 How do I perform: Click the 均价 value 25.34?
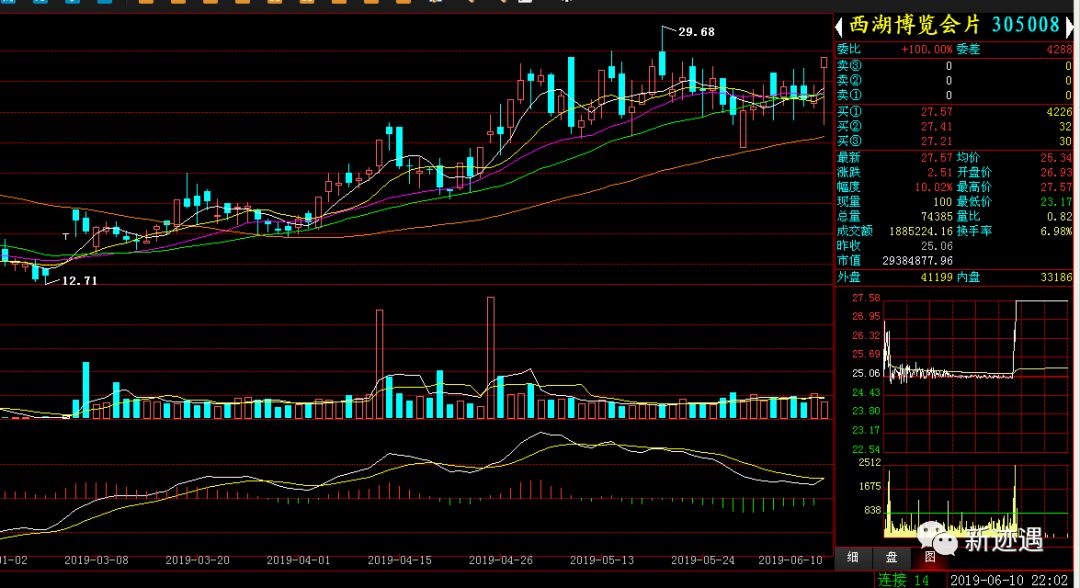(x=1057, y=158)
